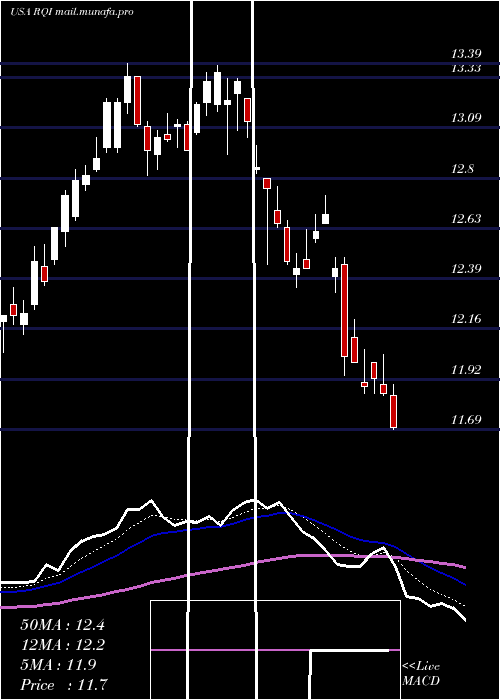Click the USA RQI mail.munafa.pro header text
The width and height of the screenshot is (500, 700).
72,12
